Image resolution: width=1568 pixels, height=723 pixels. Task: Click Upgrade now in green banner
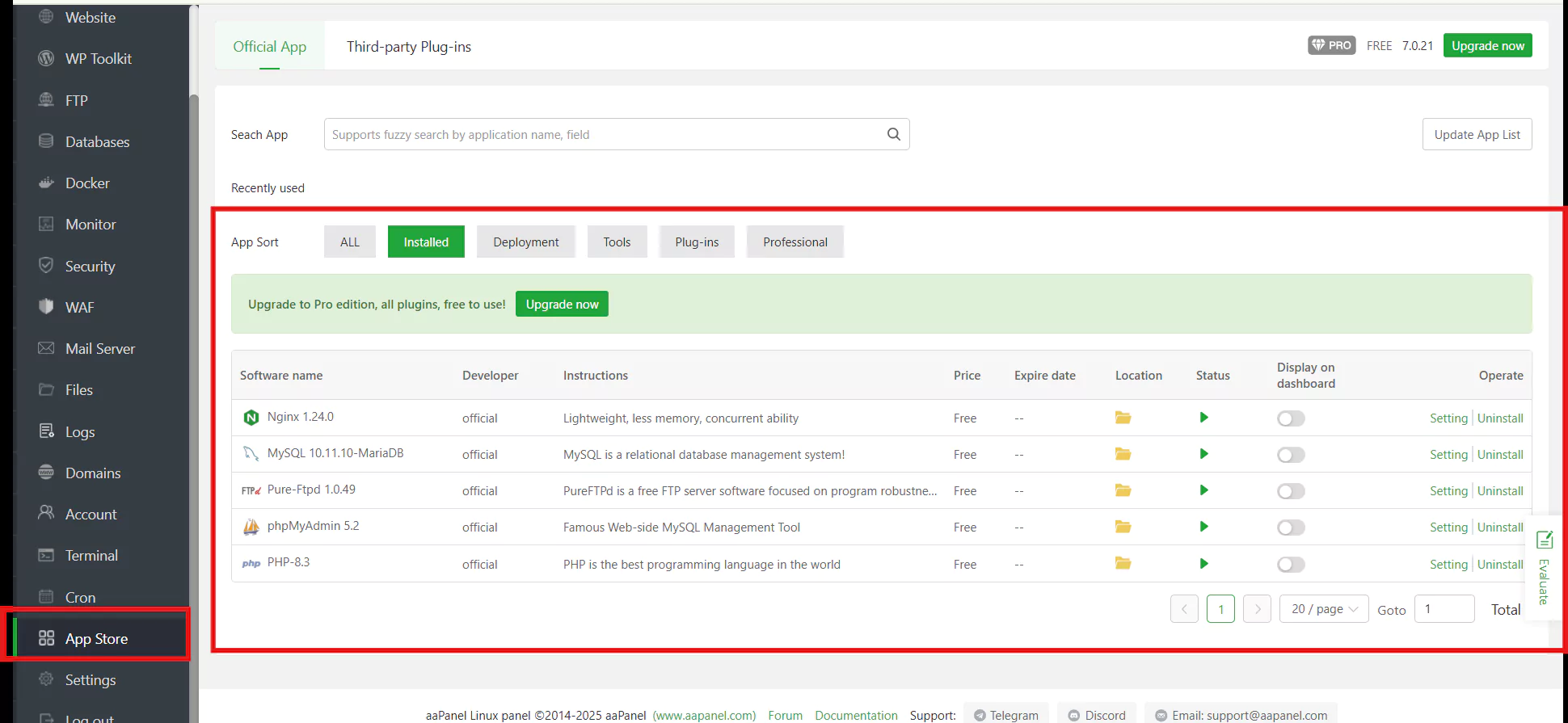pyautogui.click(x=562, y=304)
